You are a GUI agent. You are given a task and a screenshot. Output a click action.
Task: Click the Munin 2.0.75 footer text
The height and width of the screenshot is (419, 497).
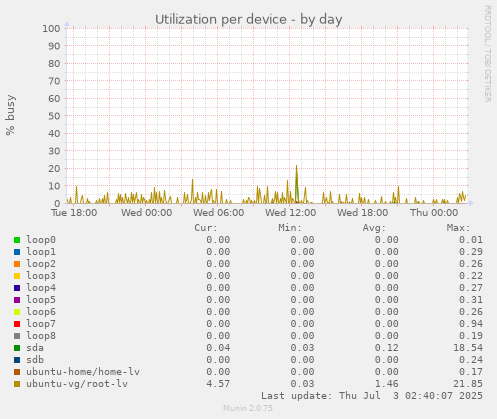click(x=248, y=408)
